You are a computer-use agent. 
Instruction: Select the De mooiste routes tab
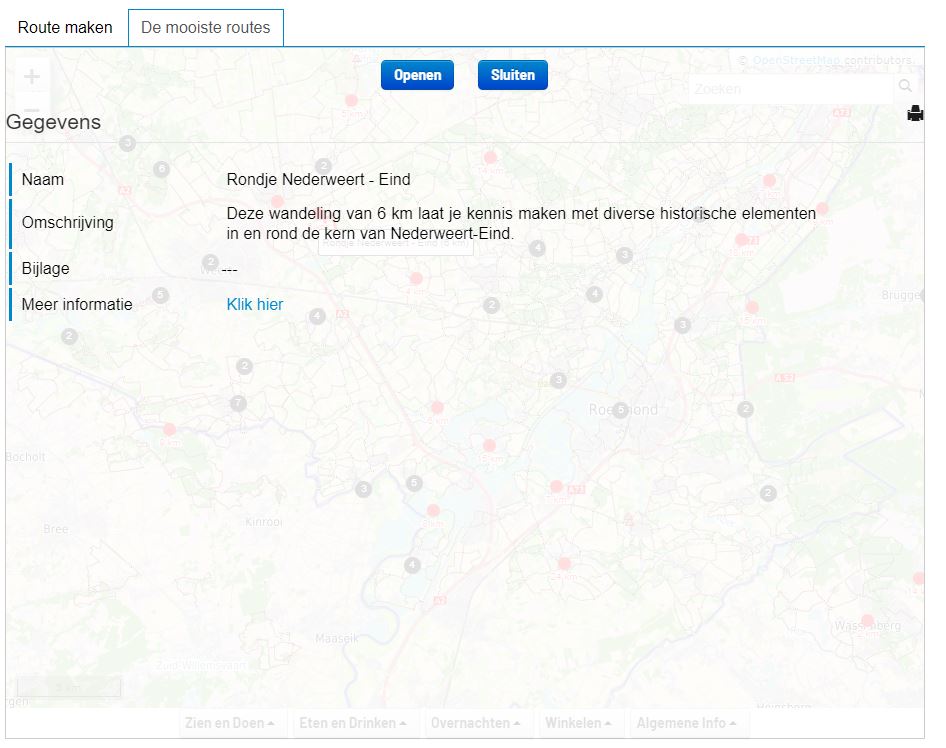click(205, 28)
